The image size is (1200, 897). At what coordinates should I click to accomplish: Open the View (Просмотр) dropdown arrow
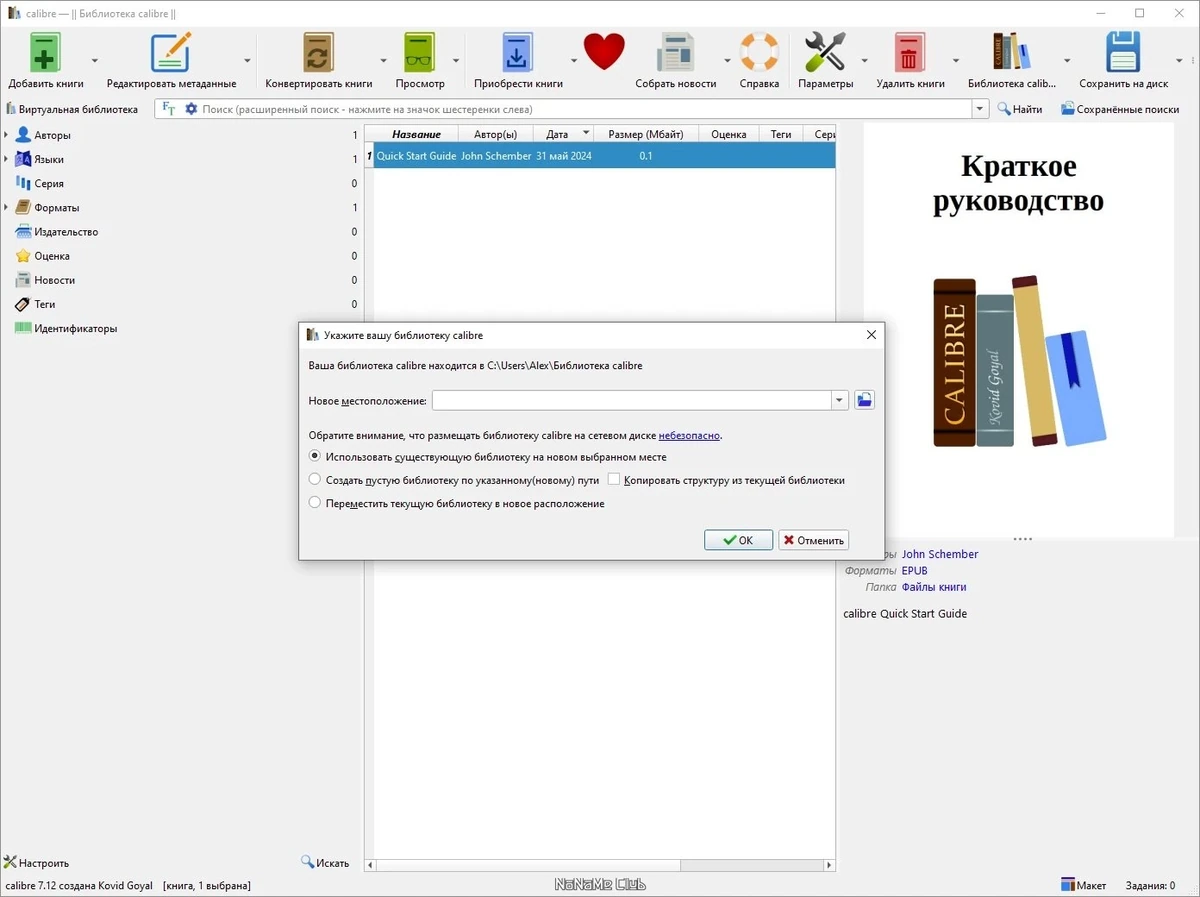456,60
